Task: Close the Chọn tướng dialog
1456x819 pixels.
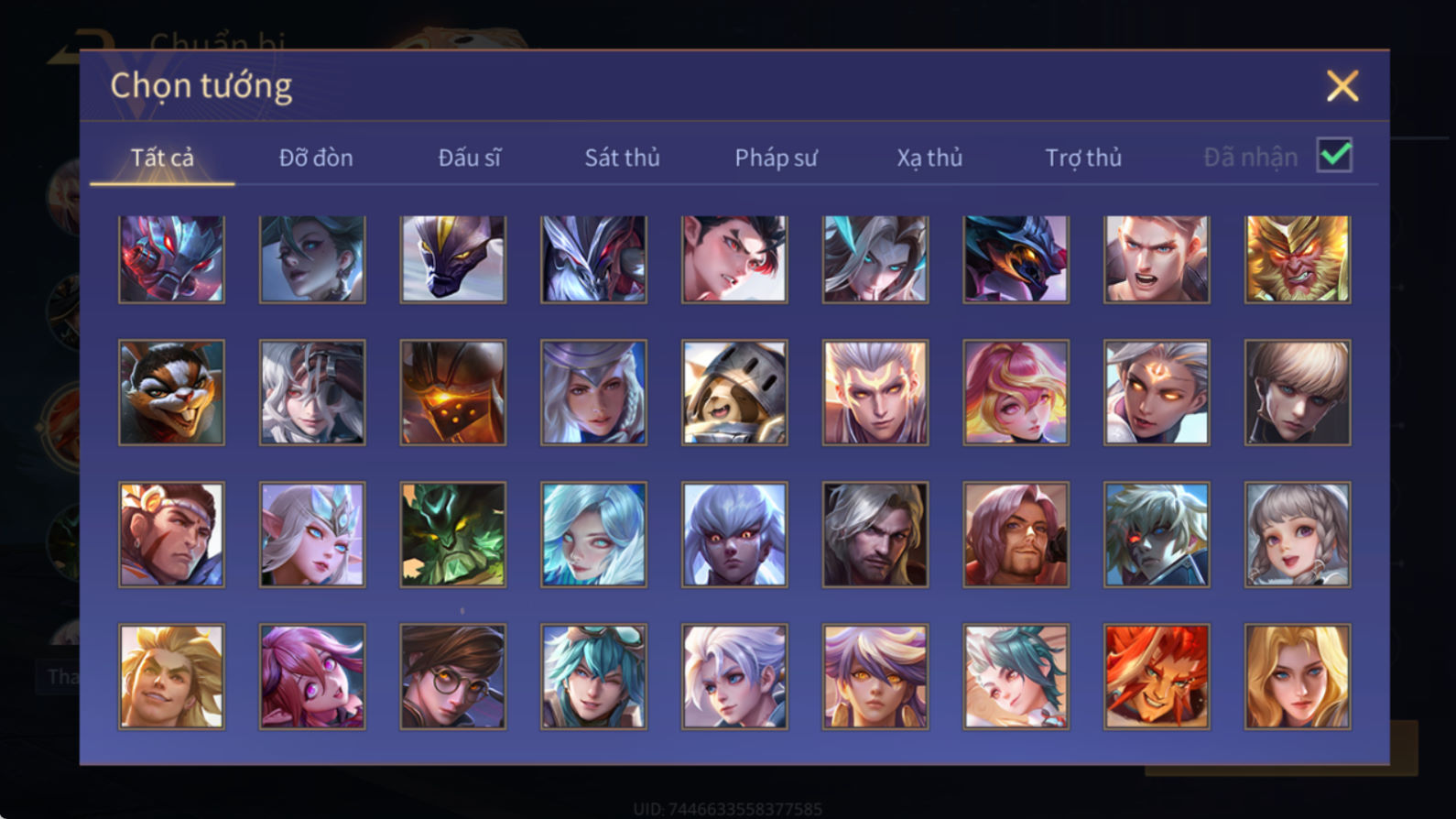Action: coord(1342,86)
